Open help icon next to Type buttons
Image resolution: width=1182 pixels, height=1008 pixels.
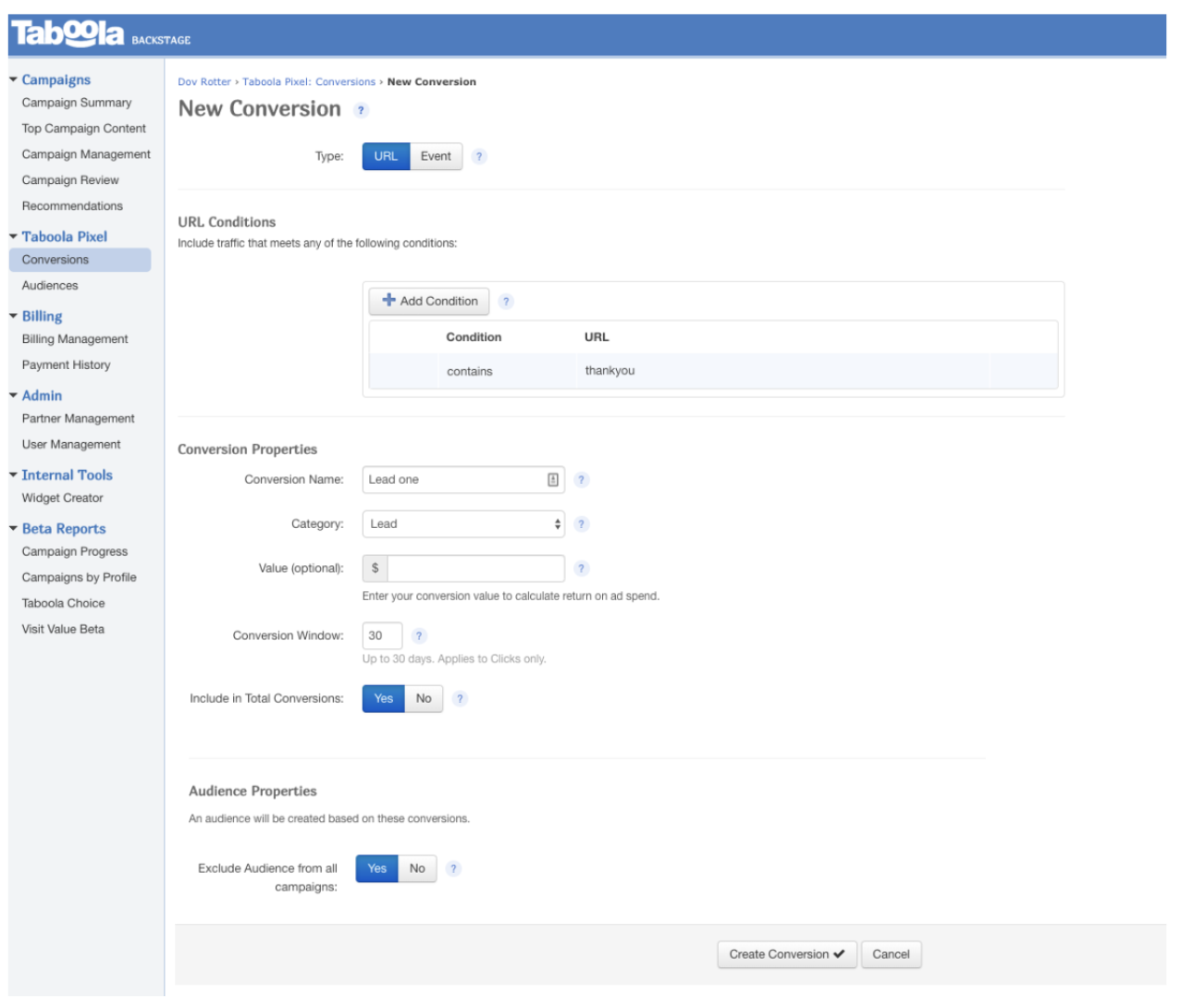coord(479,156)
